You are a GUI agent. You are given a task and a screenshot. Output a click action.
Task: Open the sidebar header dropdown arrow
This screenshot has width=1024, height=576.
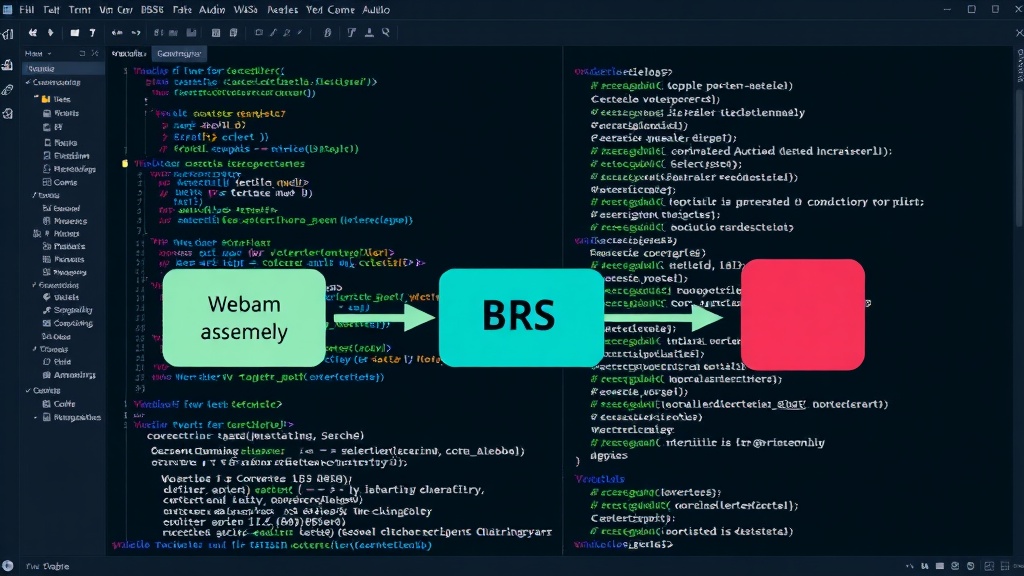tap(50, 54)
